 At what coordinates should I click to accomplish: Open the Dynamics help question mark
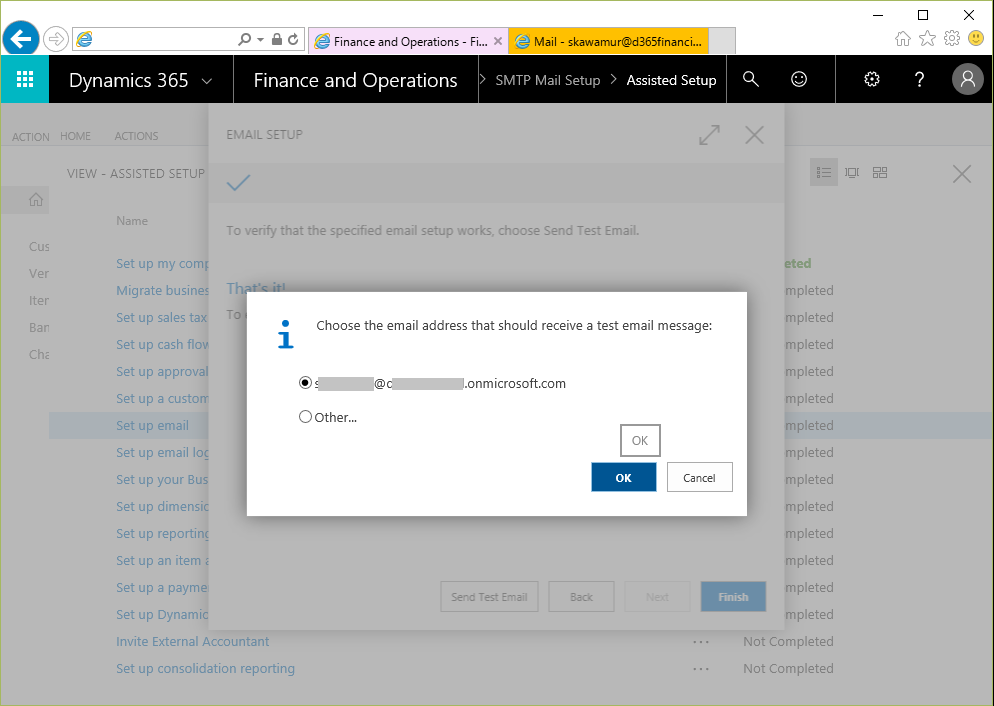[919, 79]
